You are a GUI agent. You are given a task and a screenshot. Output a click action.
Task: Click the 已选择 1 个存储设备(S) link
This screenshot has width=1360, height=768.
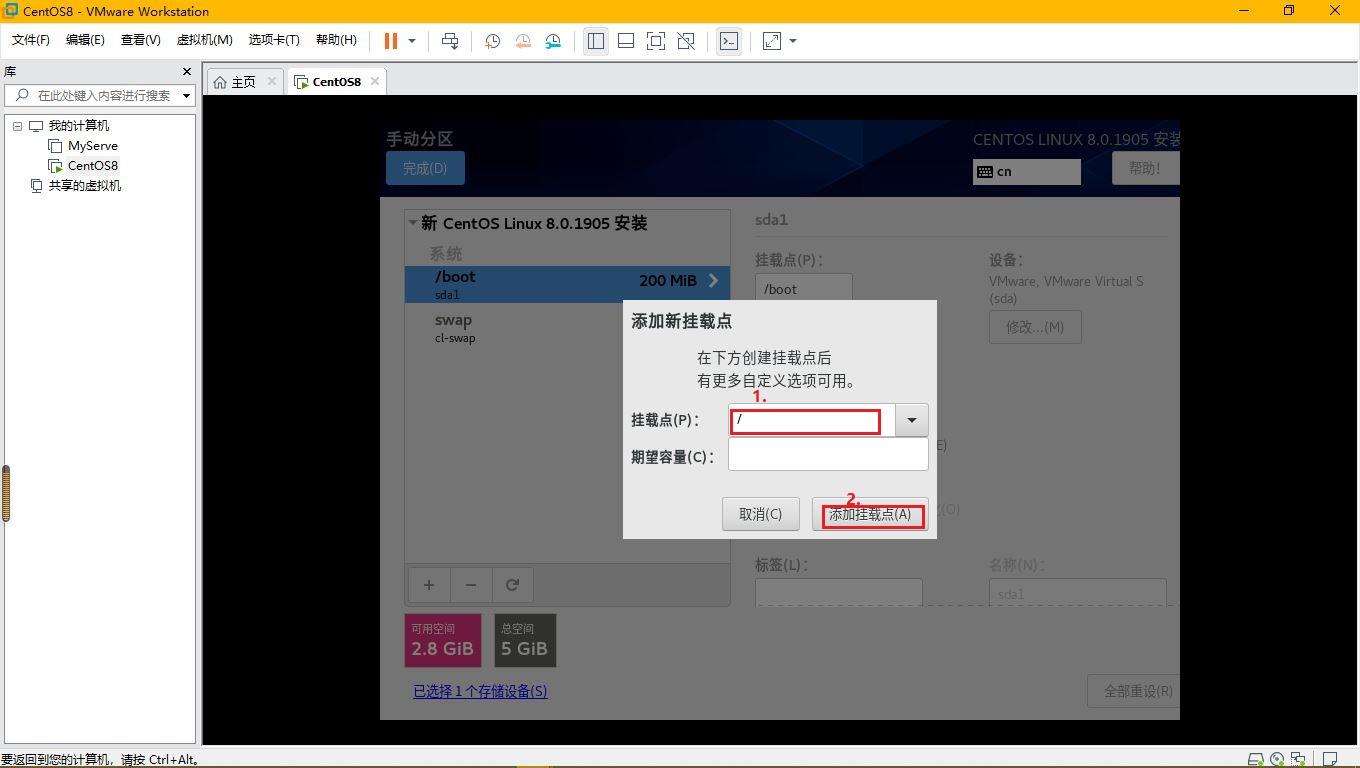point(480,691)
